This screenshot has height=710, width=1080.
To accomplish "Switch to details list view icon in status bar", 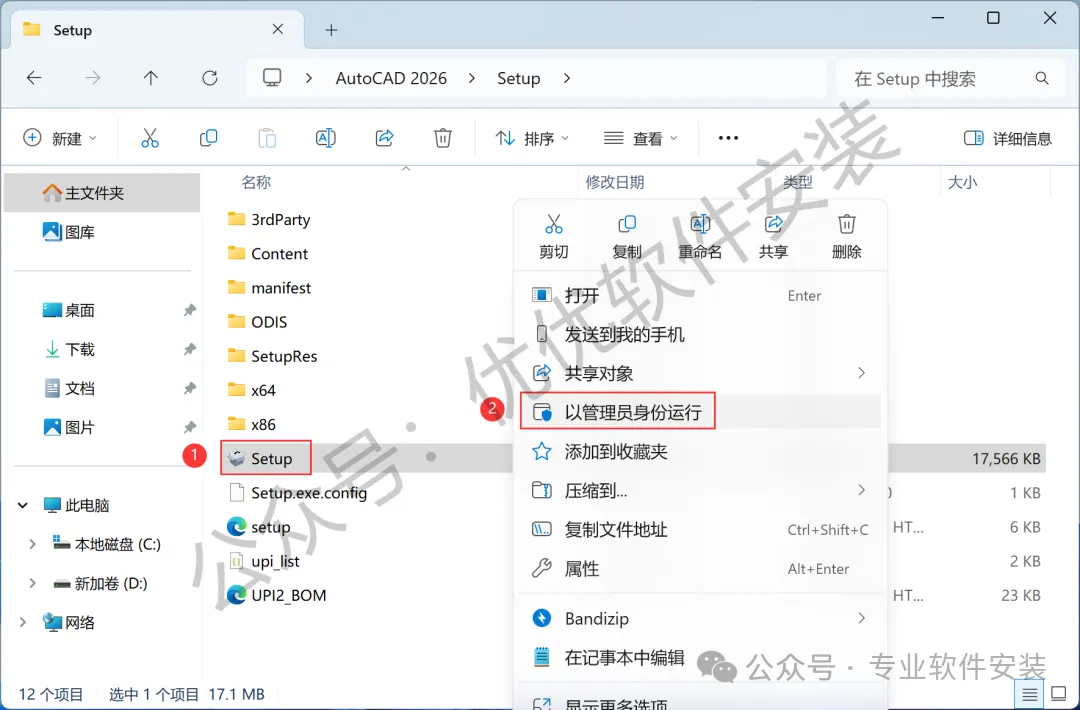I will coord(1030,694).
